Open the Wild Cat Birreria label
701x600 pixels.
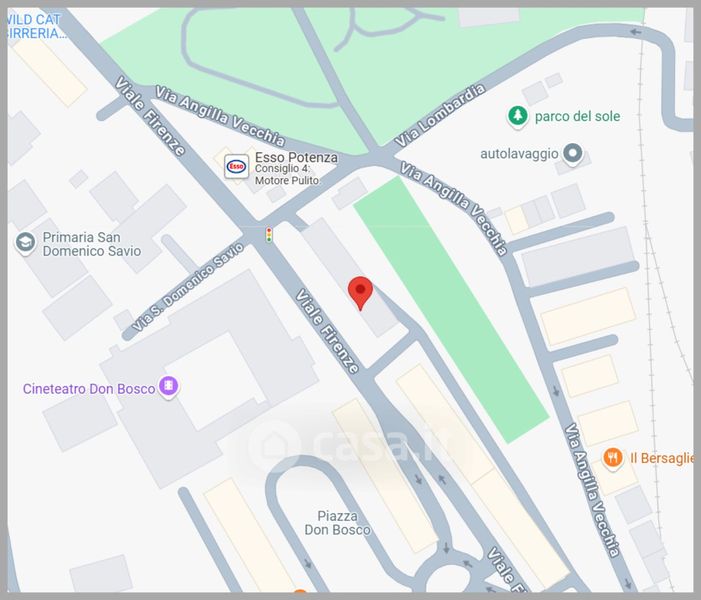tap(34, 26)
